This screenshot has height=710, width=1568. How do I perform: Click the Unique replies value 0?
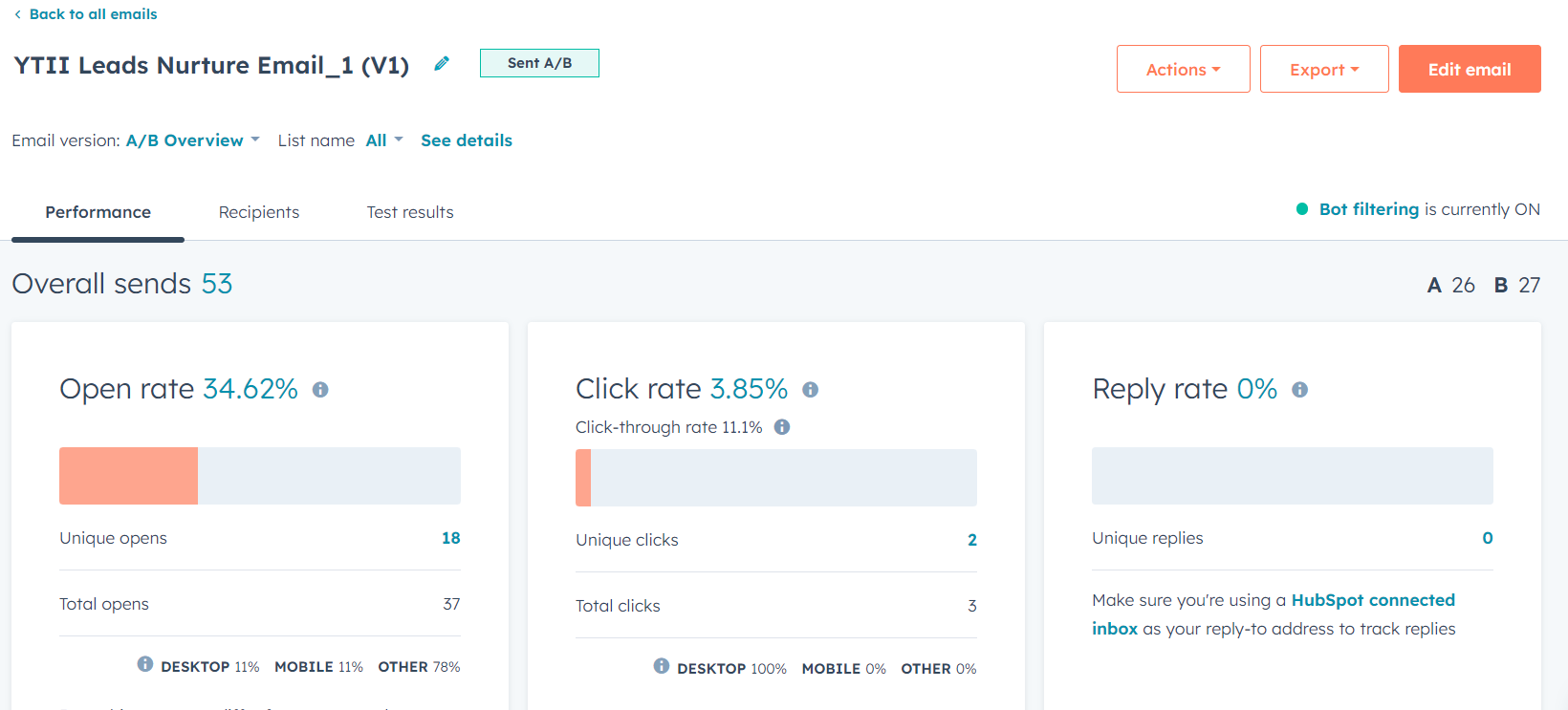click(1488, 538)
